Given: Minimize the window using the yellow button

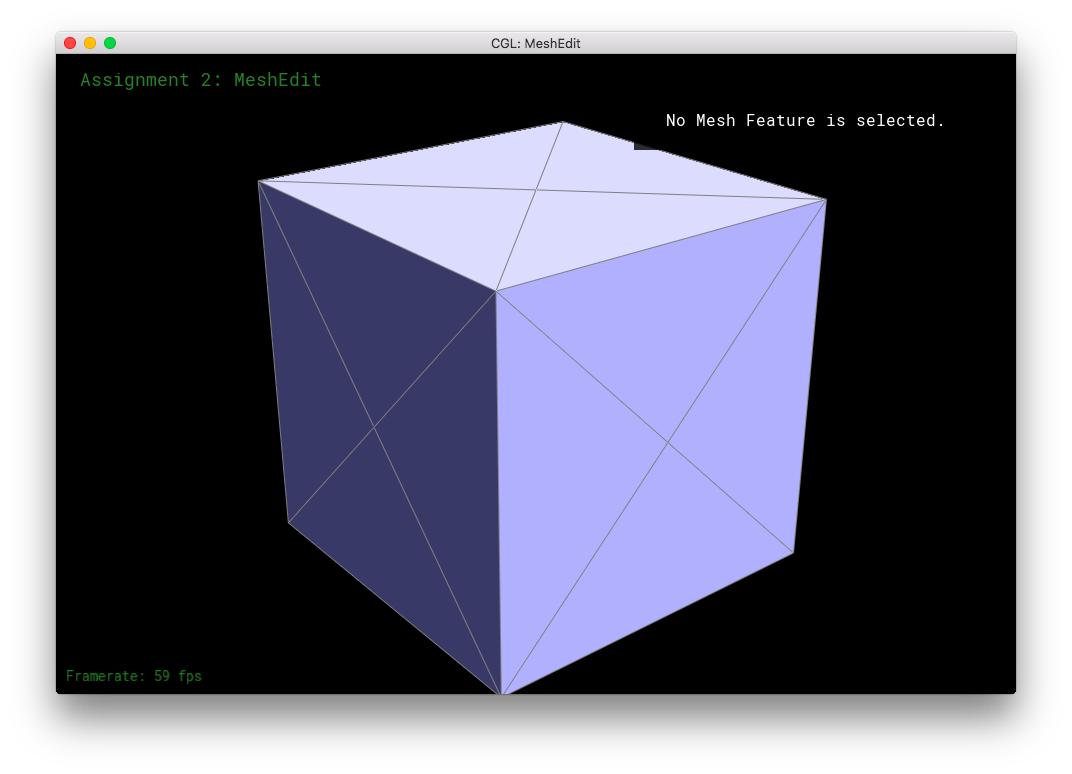Looking at the screenshot, I should click(90, 43).
